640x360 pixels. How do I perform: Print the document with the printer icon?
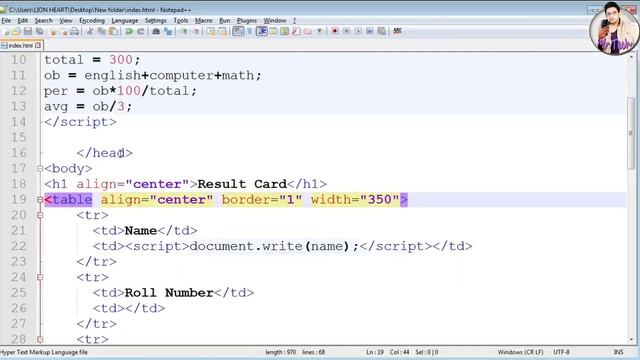[x=75, y=31]
